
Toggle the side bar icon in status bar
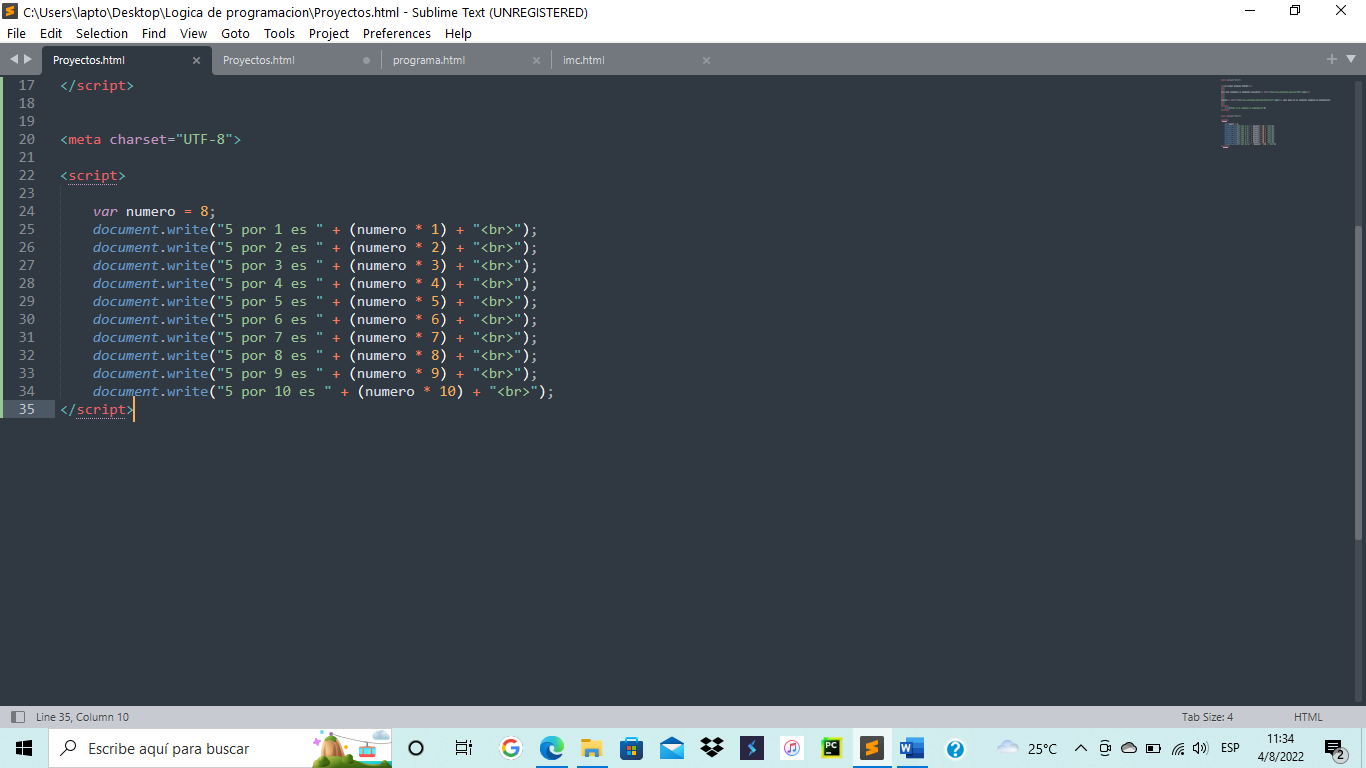(x=17, y=717)
